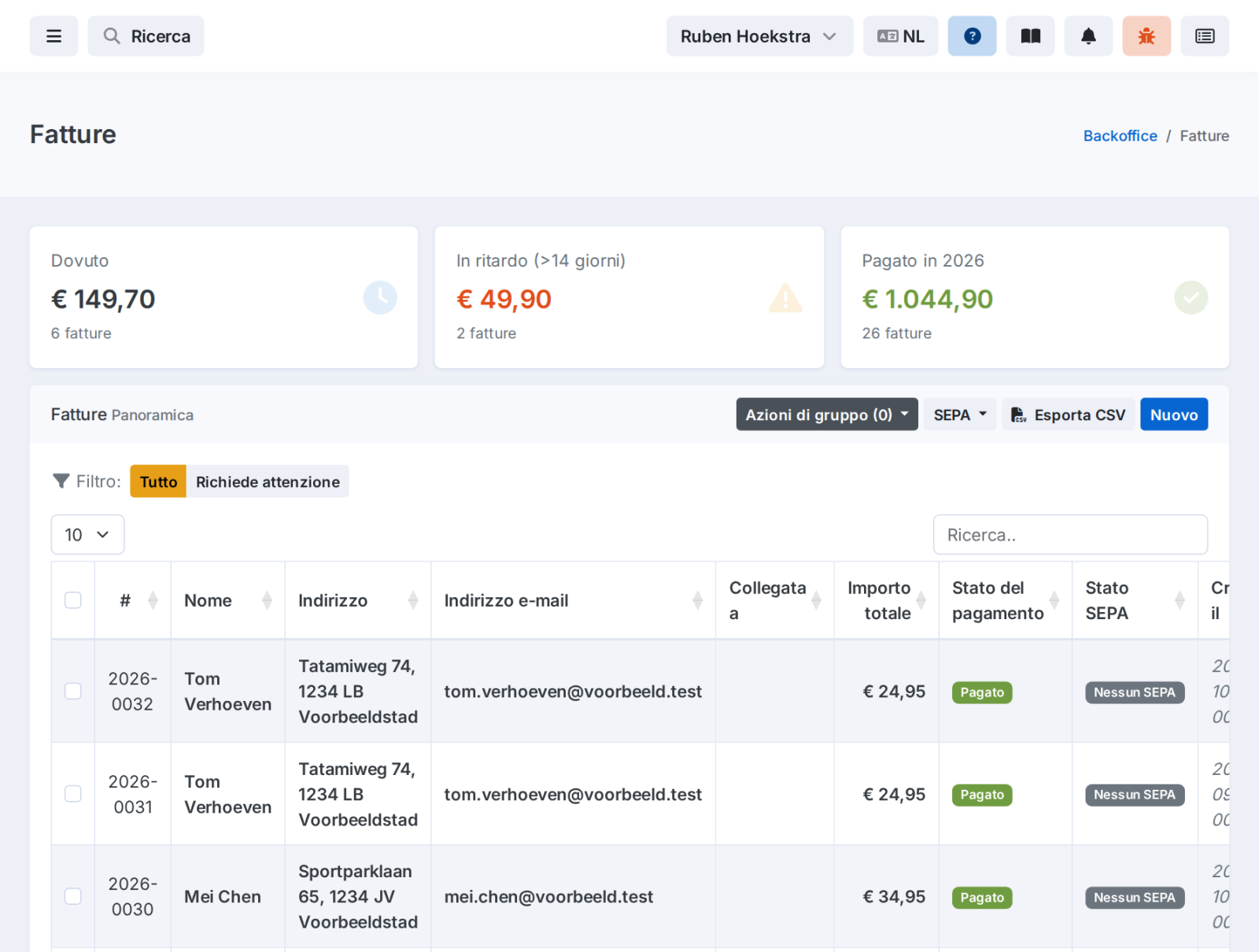Sort by Stato del pagamento arrows
The height and width of the screenshot is (952, 1259).
click(1054, 600)
